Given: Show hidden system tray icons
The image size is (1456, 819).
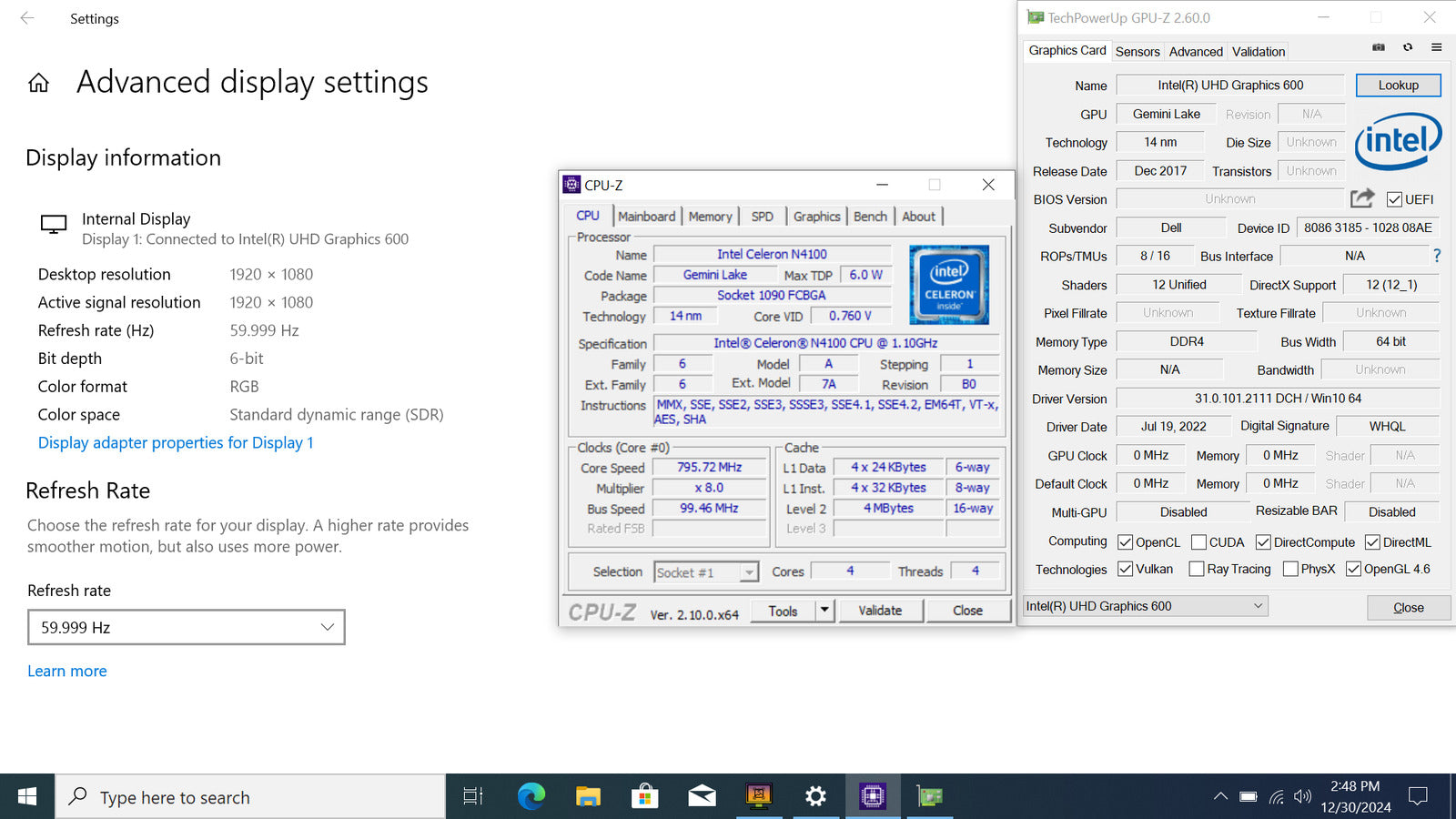Looking at the screenshot, I should point(1220,797).
